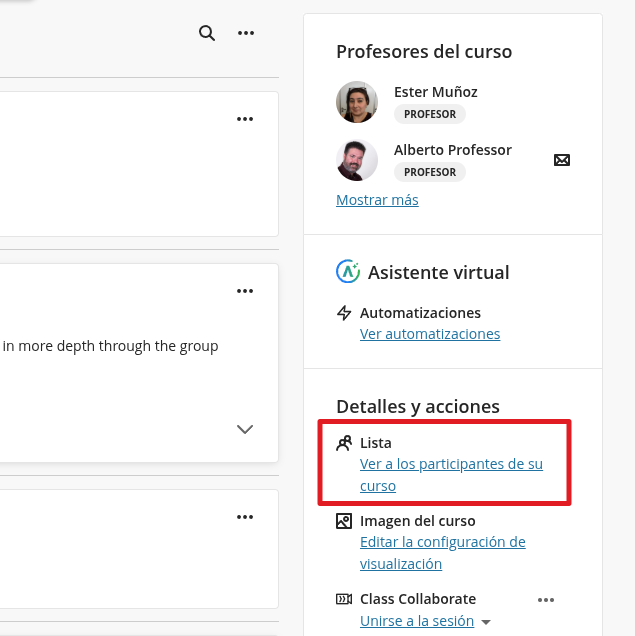Viewport: 635px width, 636px height.
Task: Click the Automatizaciones lightning bolt icon
Action: click(x=344, y=313)
